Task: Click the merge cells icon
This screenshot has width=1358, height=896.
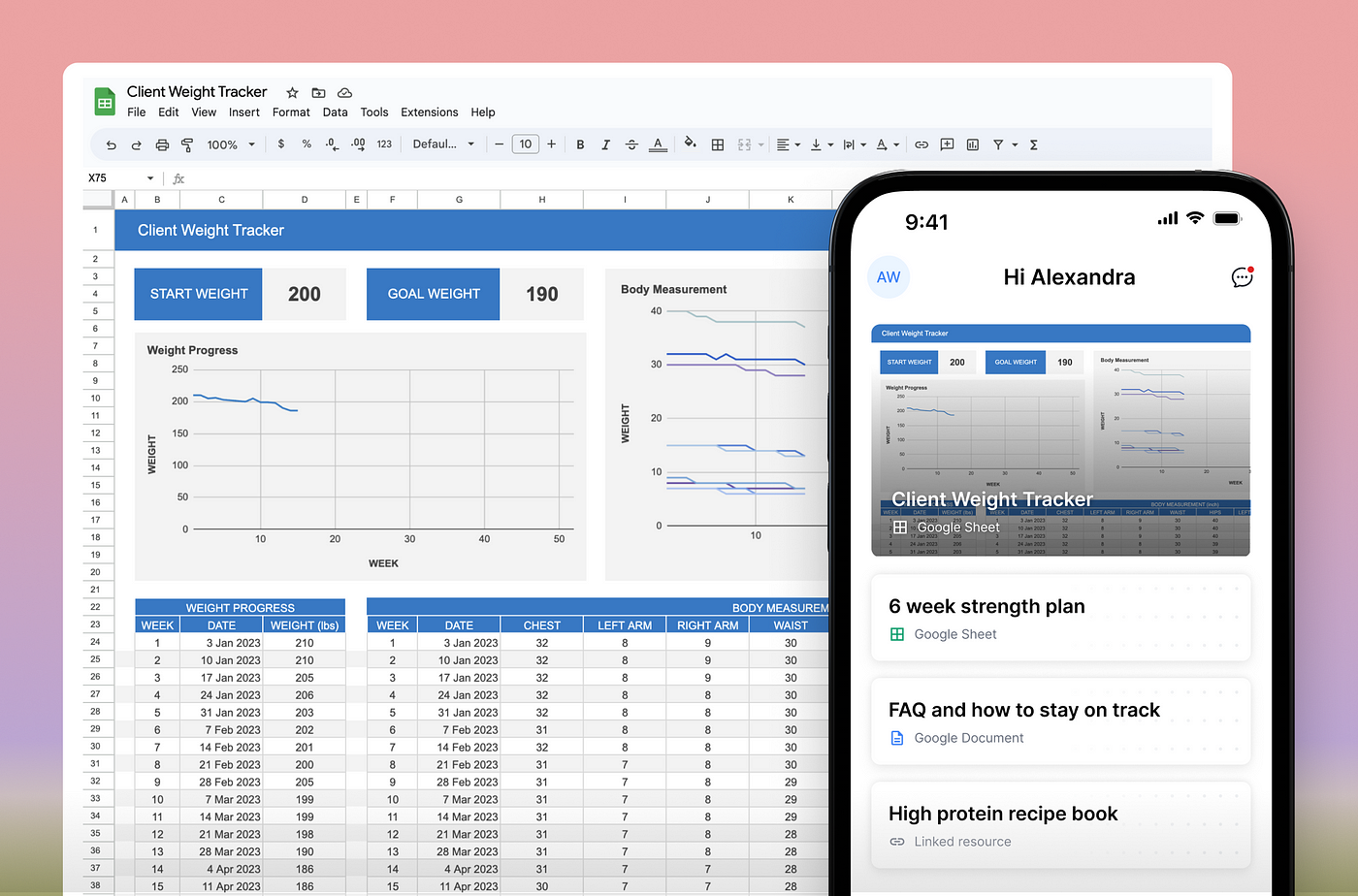Action: (x=745, y=144)
